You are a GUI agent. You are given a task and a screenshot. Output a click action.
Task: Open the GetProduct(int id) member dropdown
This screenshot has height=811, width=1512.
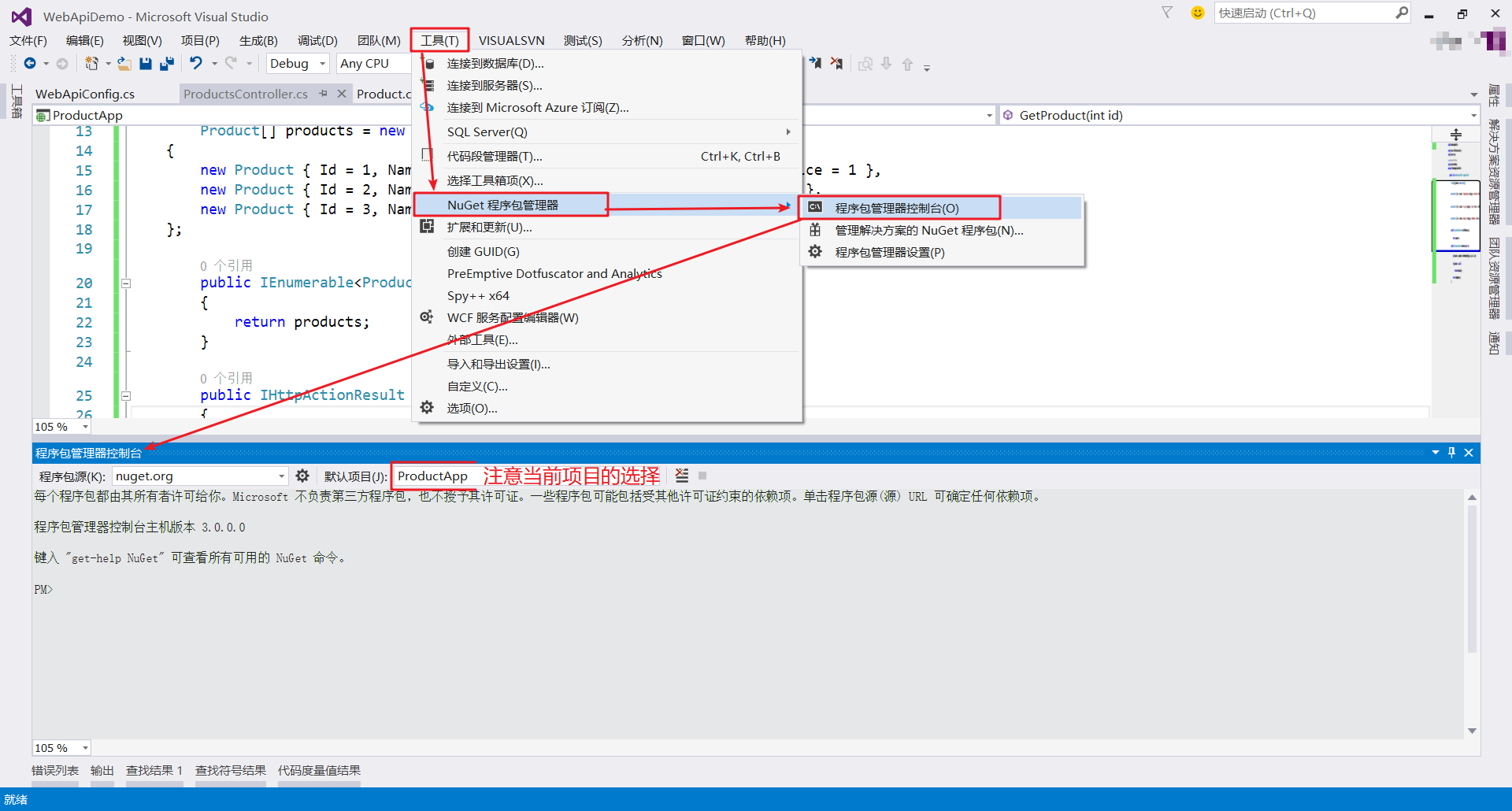click(1240, 115)
